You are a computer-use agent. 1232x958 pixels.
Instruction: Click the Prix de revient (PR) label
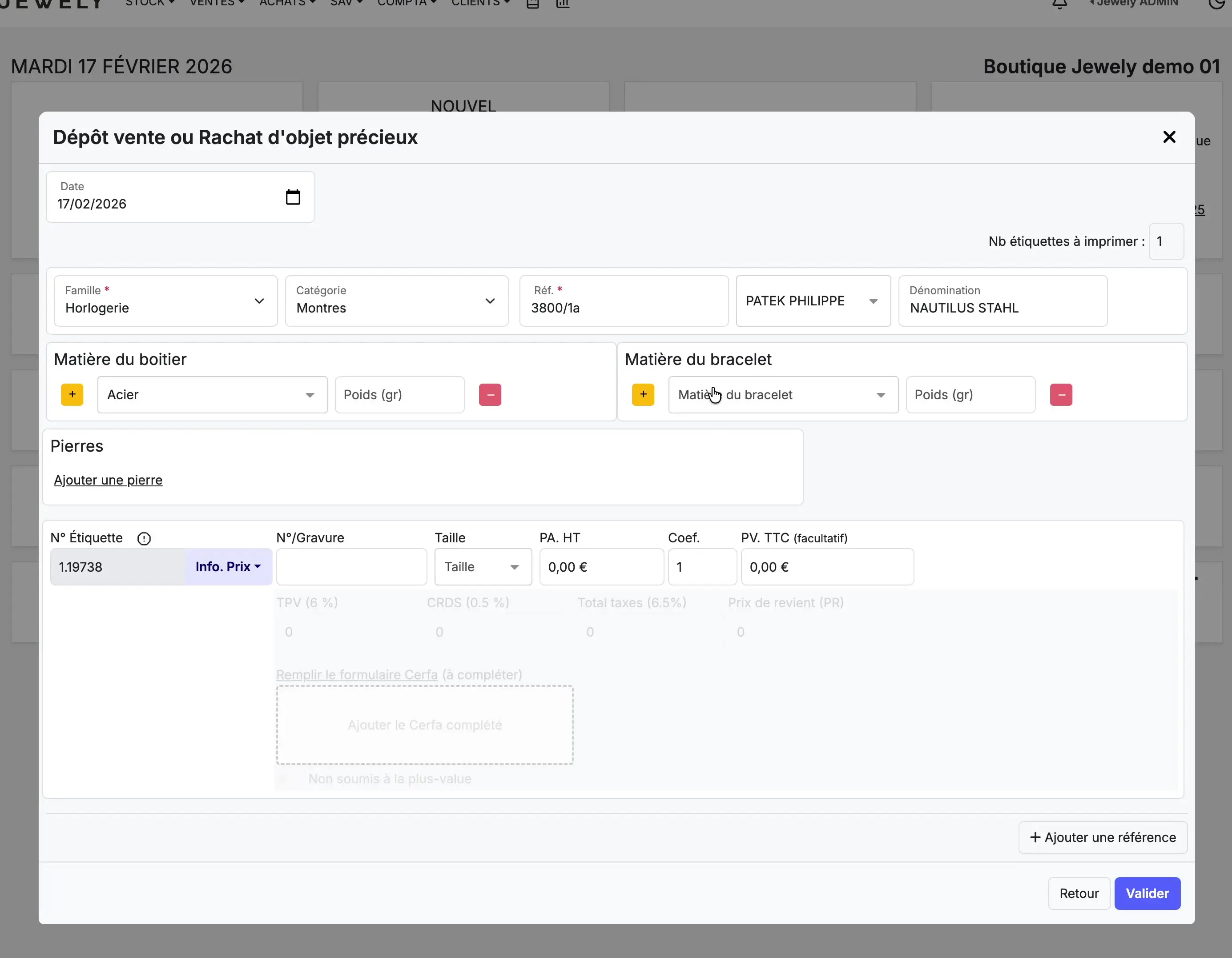(786, 603)
